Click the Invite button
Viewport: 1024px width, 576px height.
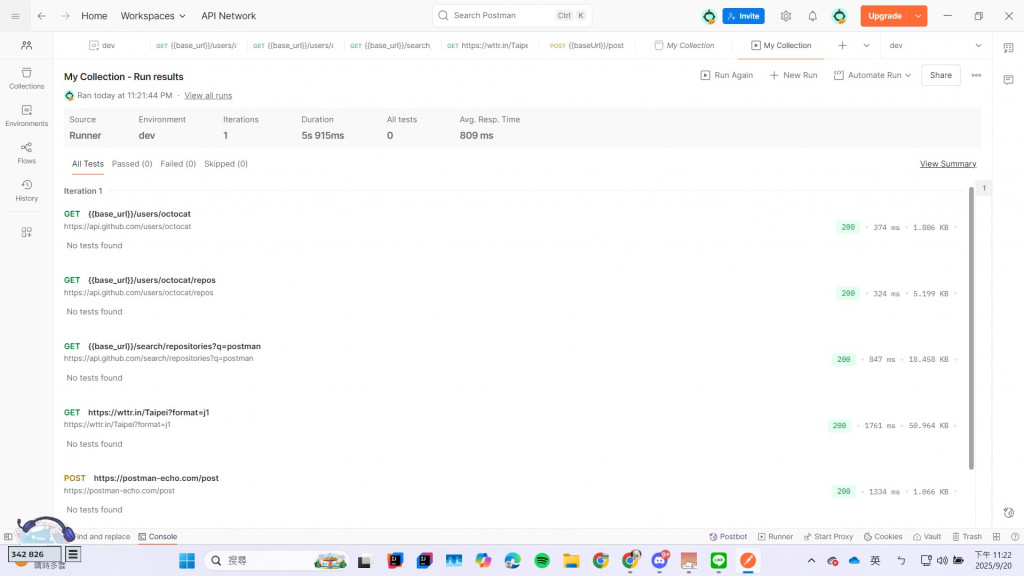click(743, 16)
